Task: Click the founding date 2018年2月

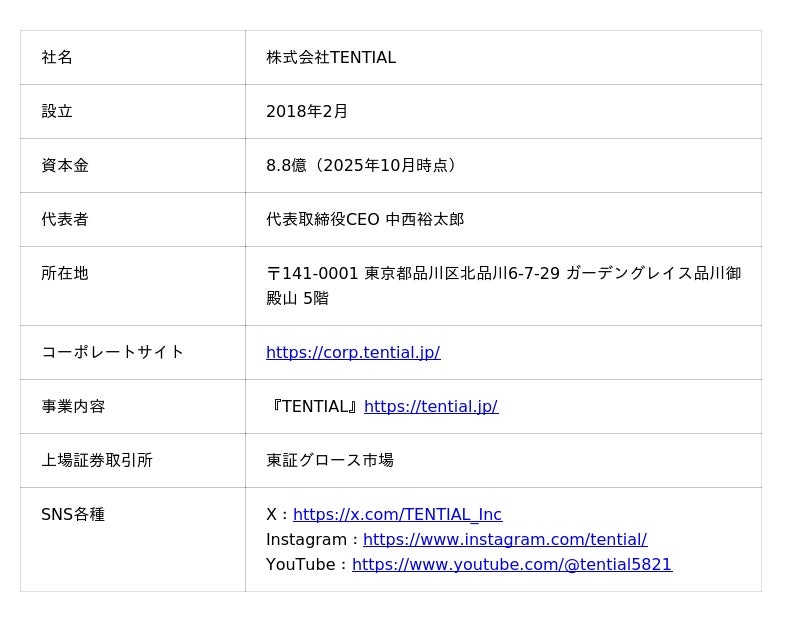Action: click(x=307, y=111)
